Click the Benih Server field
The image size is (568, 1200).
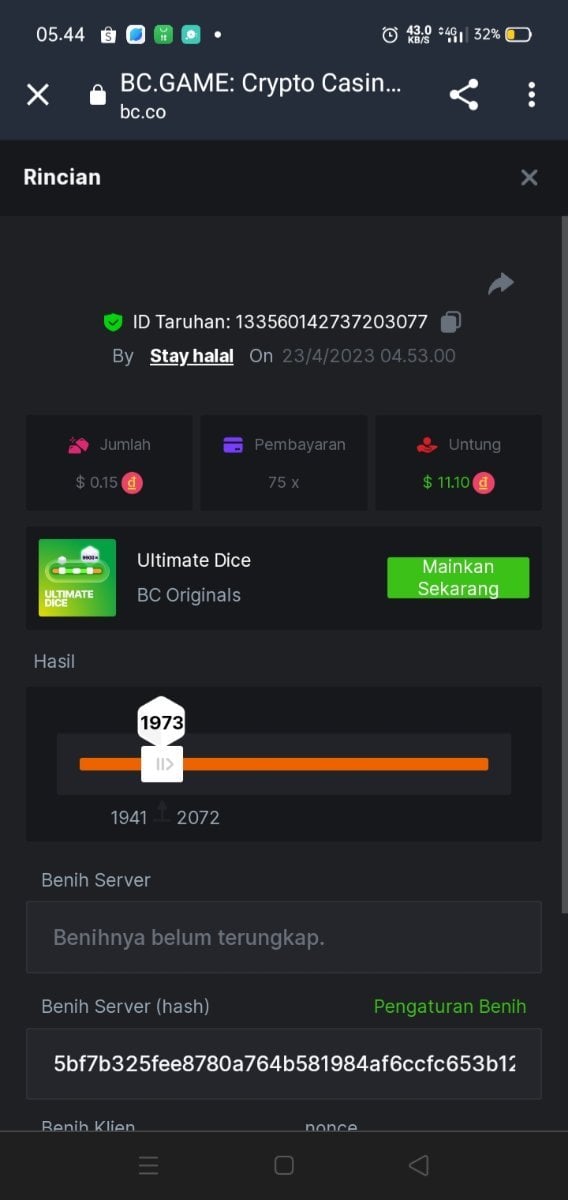[284, 937]
